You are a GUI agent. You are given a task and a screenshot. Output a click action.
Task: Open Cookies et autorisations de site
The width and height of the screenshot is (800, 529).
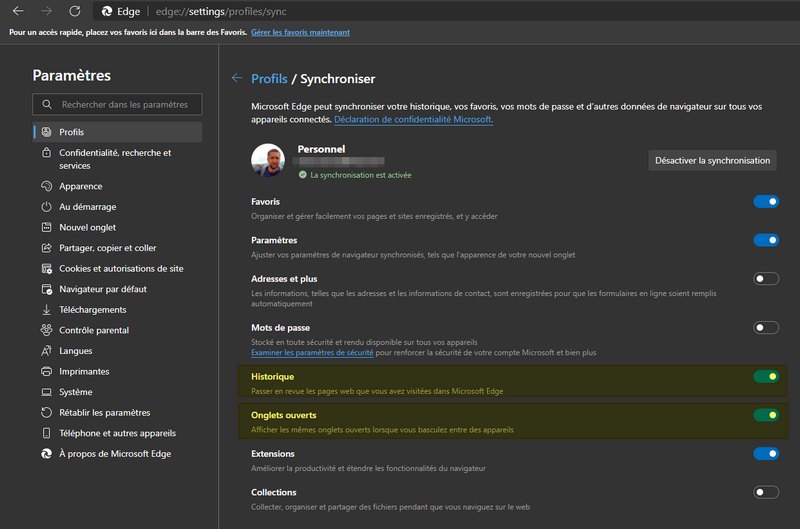pos(120,269)
